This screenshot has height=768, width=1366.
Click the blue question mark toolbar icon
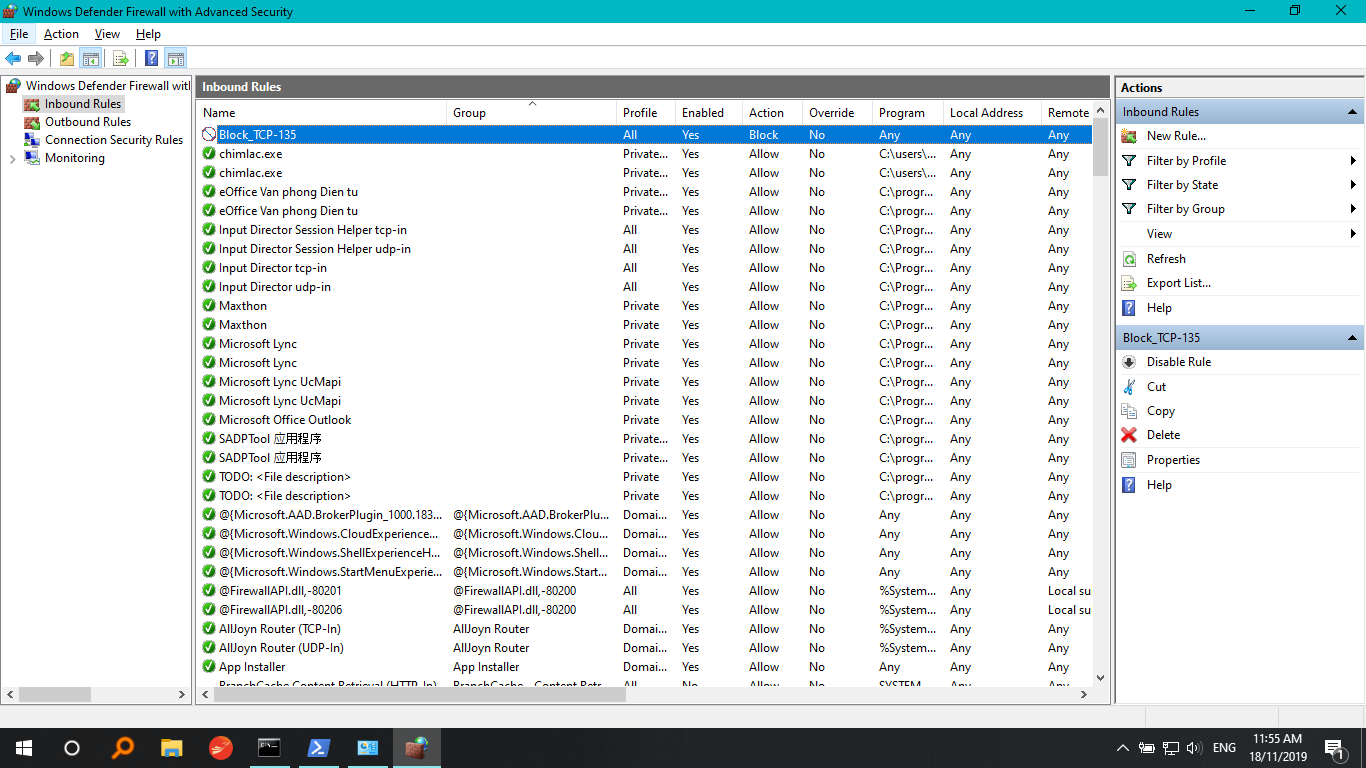[151, 59]
